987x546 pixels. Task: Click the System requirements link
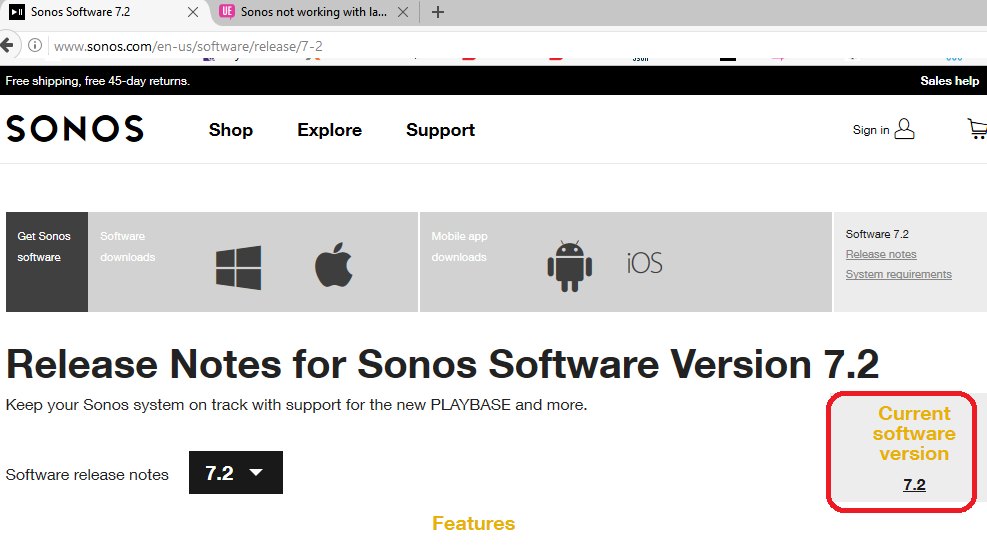click(x=898, y=274)
